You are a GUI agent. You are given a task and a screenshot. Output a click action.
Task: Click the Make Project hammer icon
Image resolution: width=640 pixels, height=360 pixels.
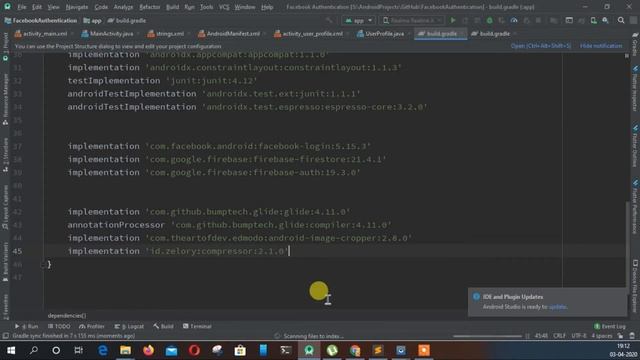tap(329, 20)
